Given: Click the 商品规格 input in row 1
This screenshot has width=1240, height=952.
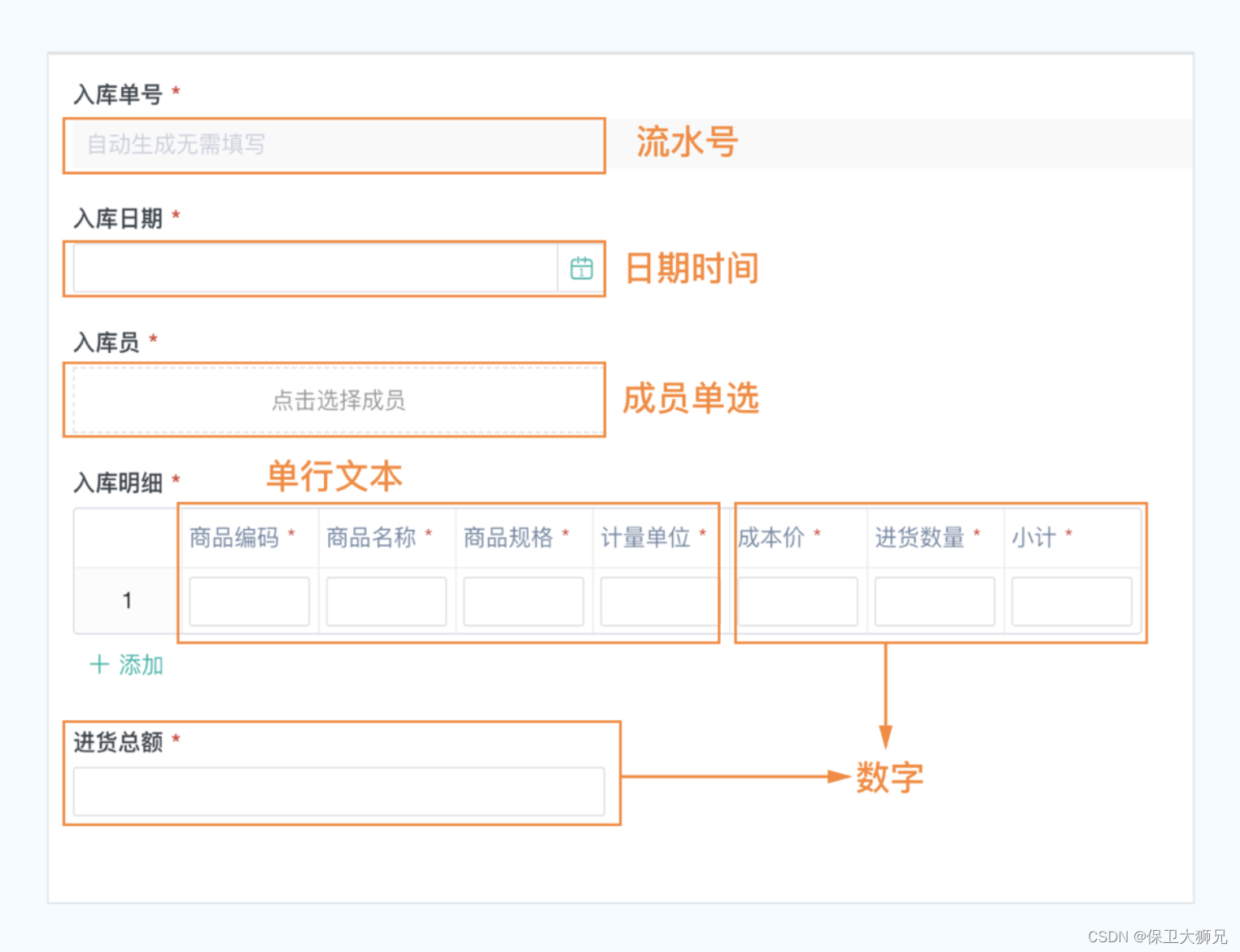Looking at the screenshot, I should tap(523, 601).
